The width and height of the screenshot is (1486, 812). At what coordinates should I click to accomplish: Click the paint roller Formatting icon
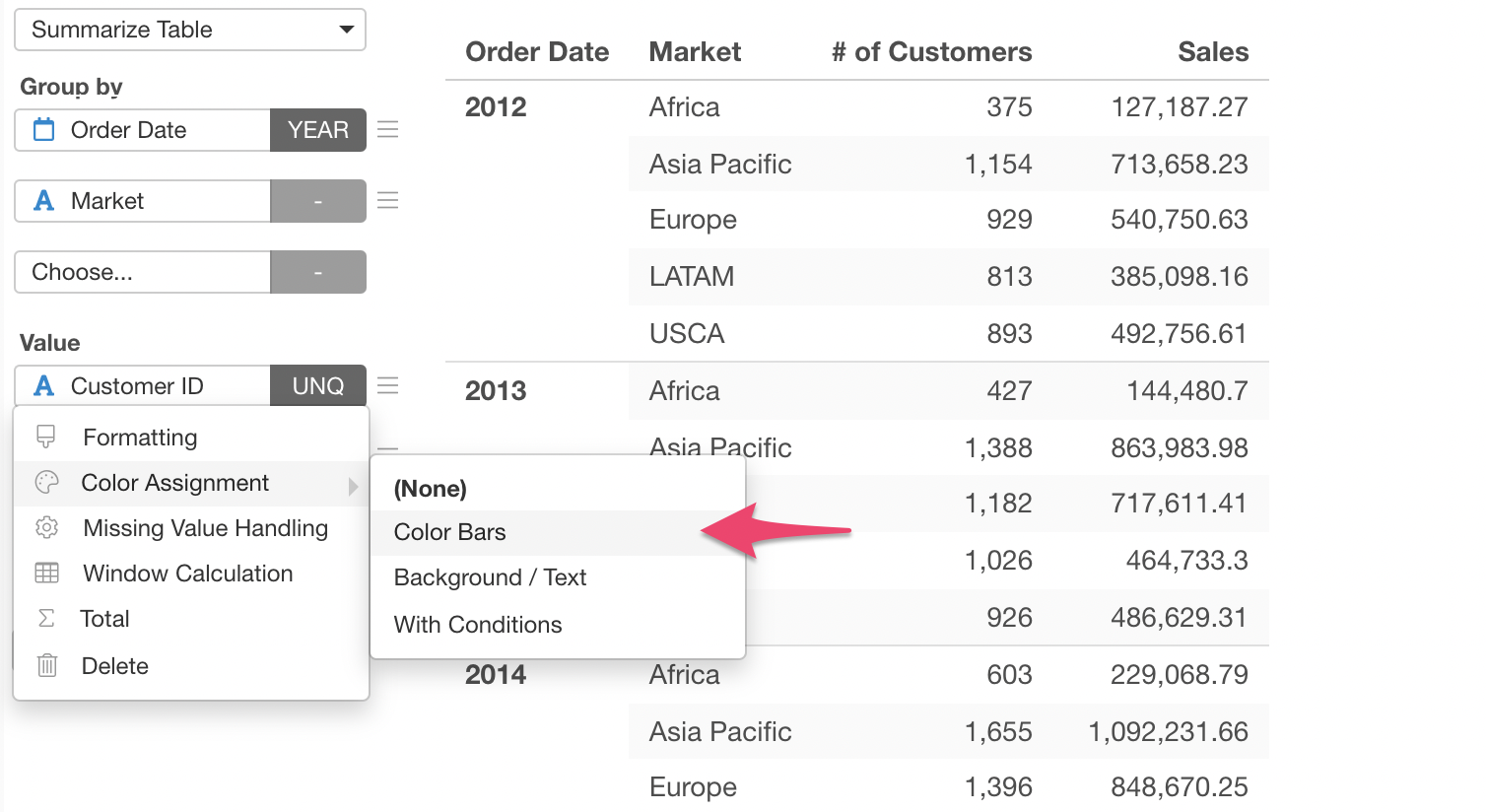(46, 437)
